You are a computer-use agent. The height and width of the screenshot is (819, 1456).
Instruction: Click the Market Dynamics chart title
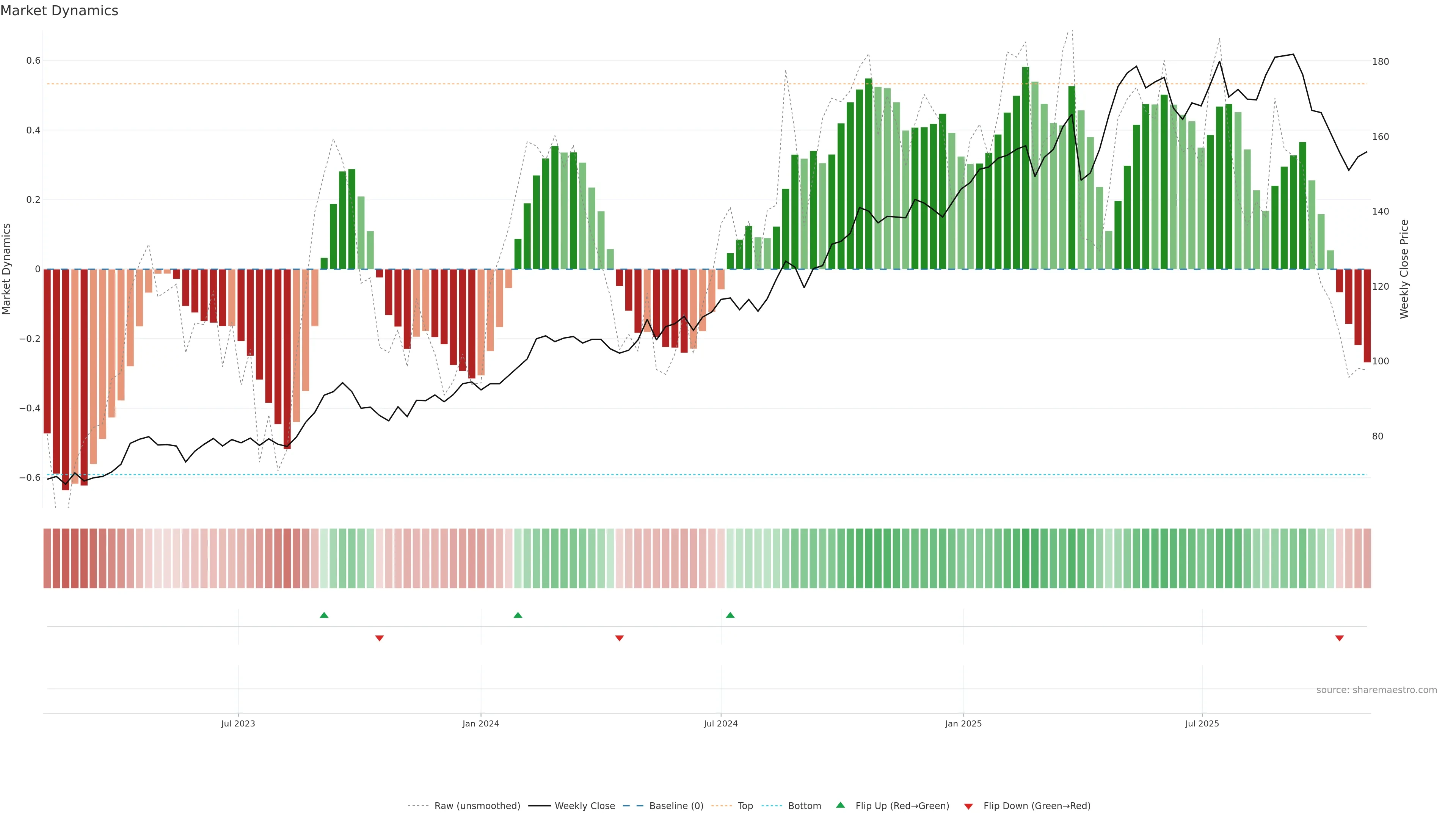(x=60, y=11)
